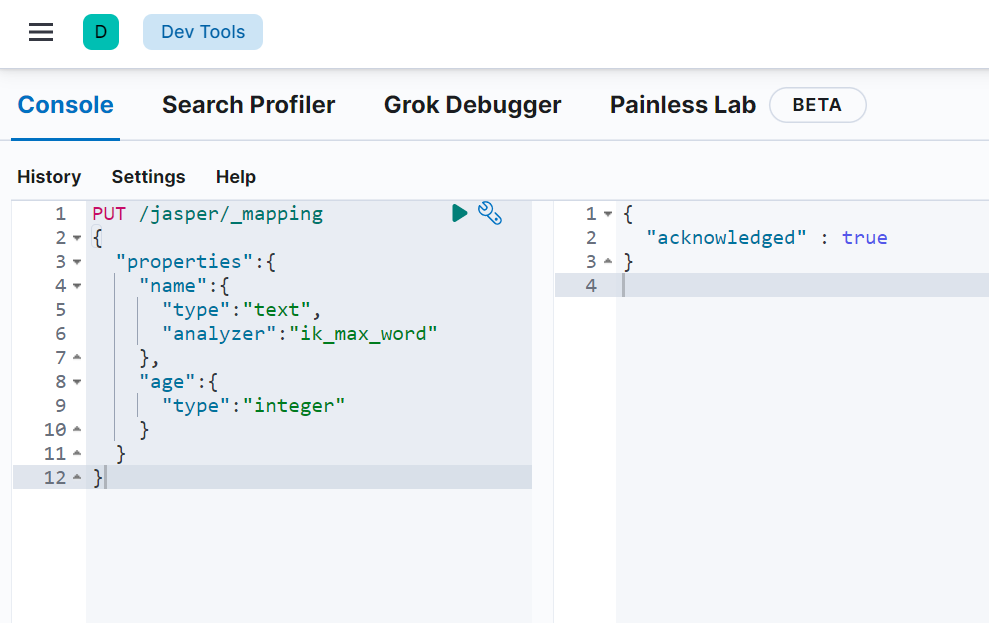Open the wrench request options icon

(x=490, y=213)
